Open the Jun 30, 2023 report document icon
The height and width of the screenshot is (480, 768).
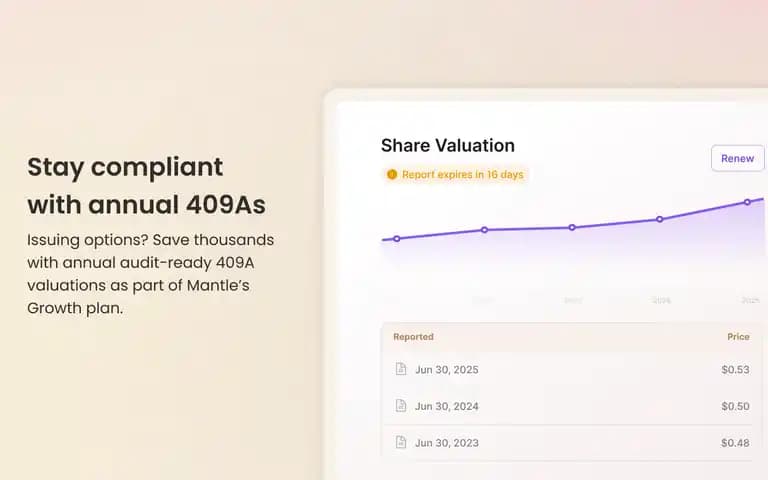(x=401, y=442)
